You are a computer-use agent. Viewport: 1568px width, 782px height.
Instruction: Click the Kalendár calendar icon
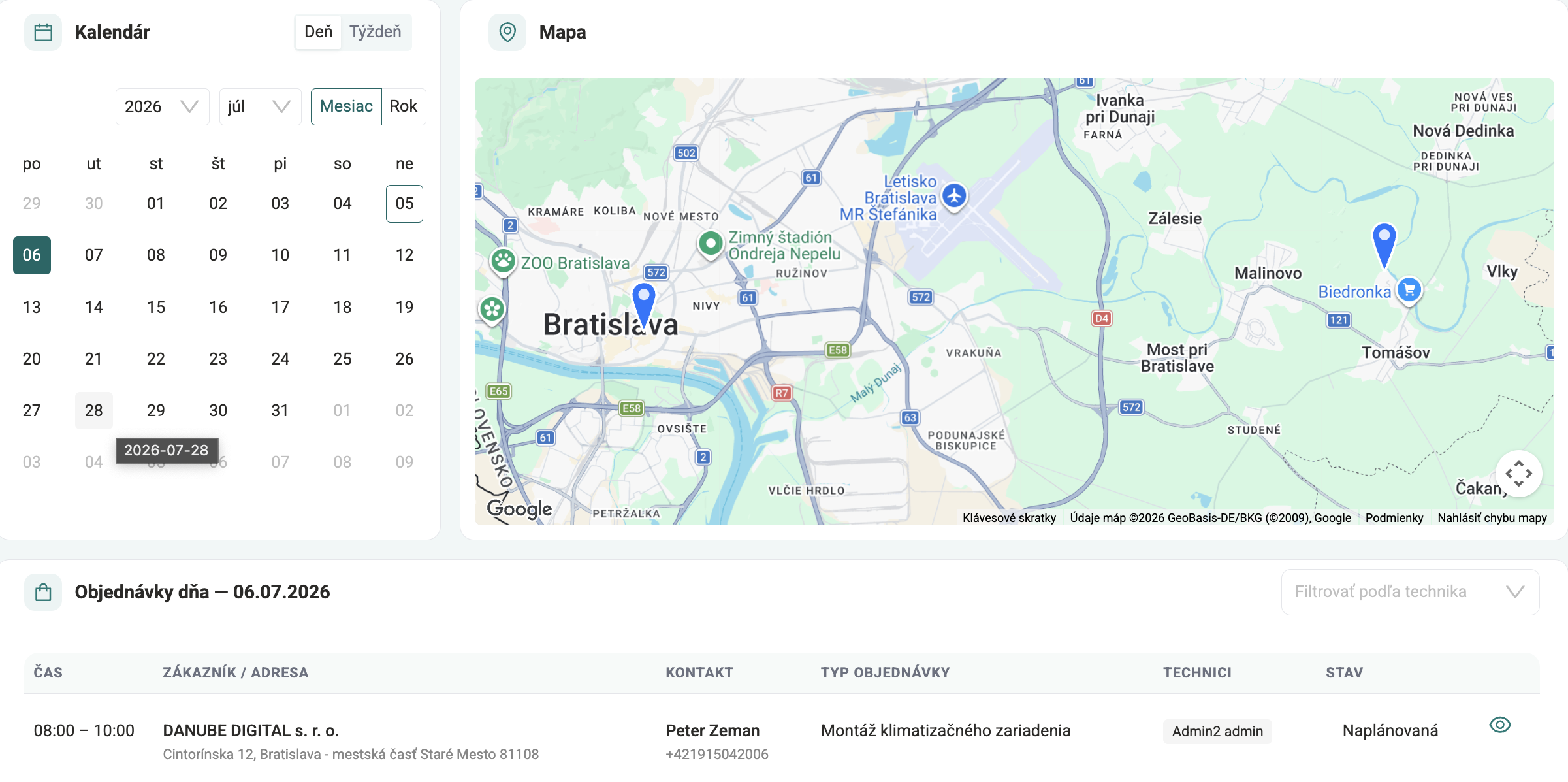43,32
